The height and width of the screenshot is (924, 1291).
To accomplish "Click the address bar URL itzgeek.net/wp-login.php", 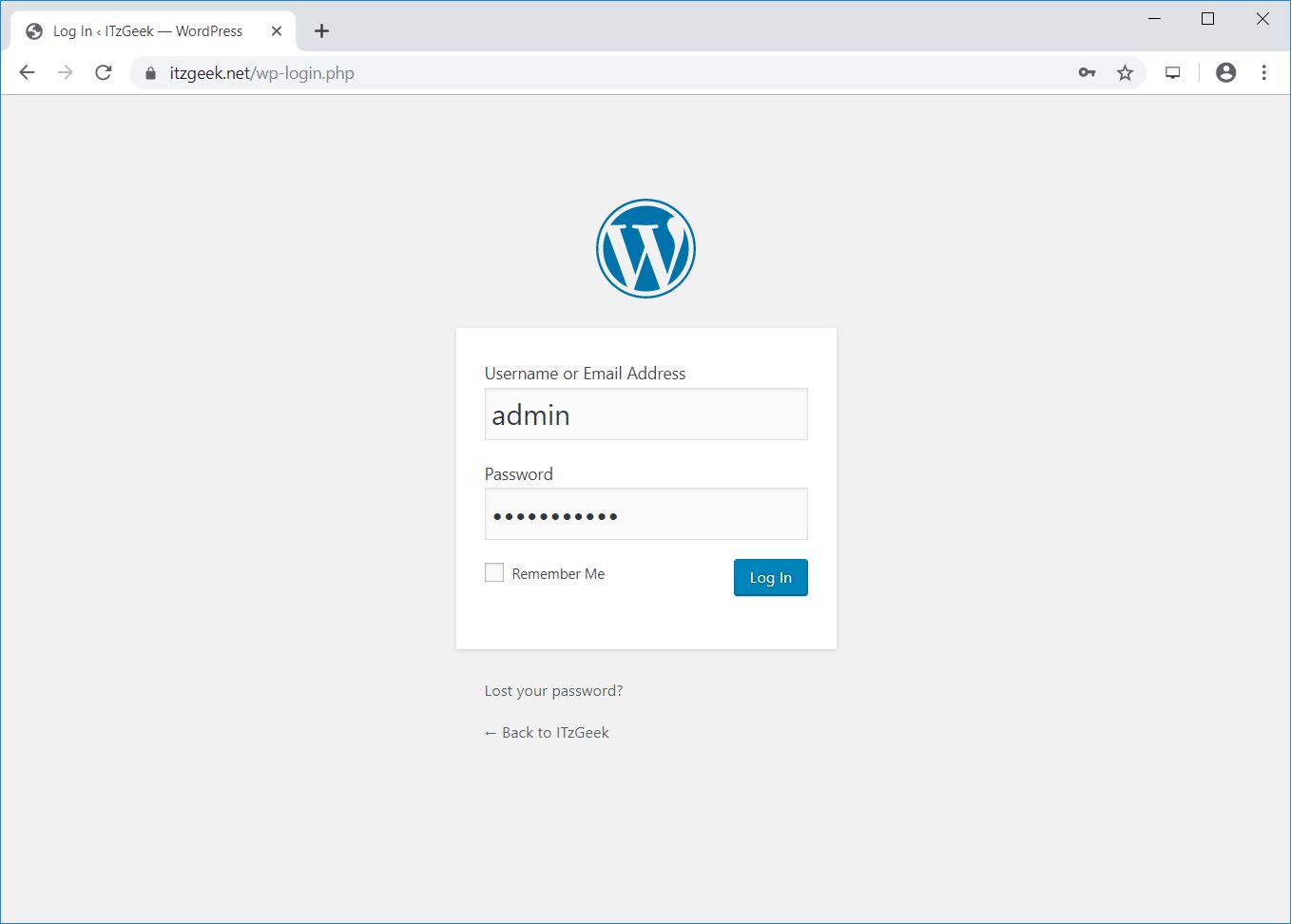I will coord(261,73).
